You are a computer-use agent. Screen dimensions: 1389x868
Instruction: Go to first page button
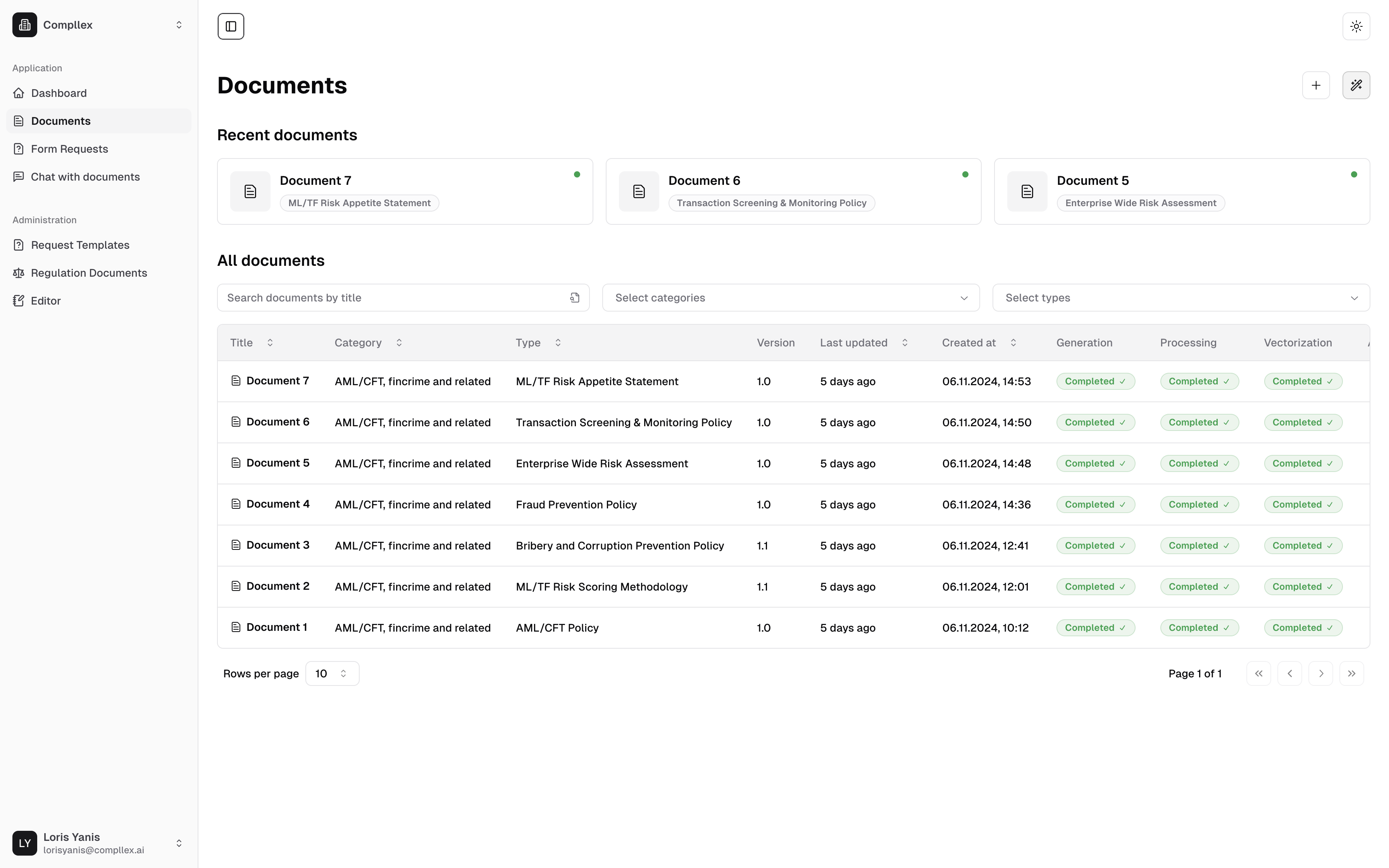tap(1258, 674)
